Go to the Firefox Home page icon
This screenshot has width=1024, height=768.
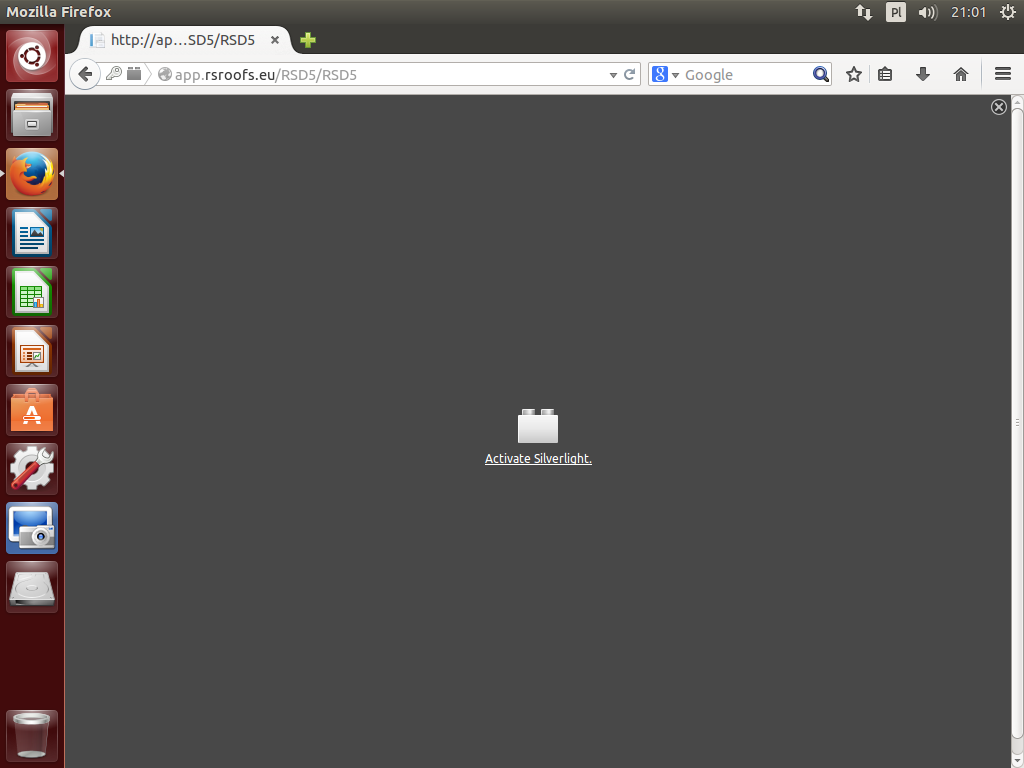[x=961, y=74]
